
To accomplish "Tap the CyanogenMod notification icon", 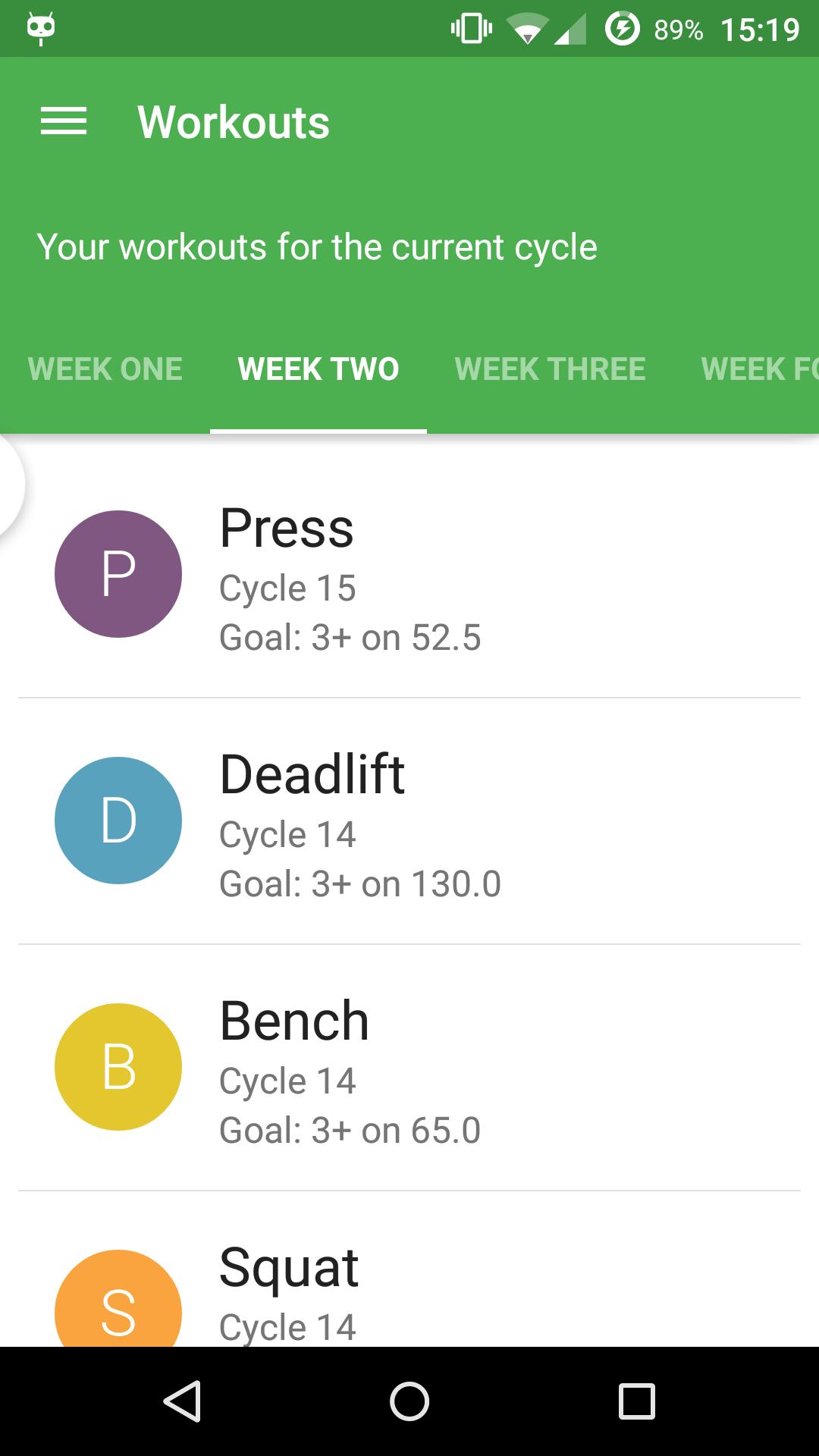I will click(x=41, y=29).
